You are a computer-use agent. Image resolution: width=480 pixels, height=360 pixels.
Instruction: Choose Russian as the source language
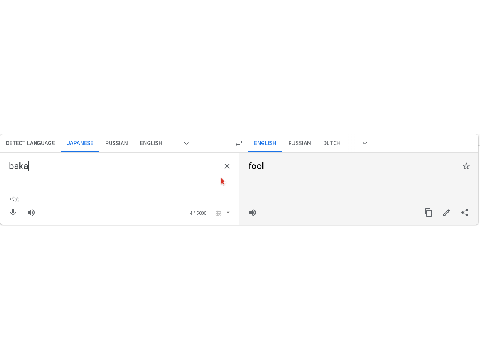[x=117, y=143]
